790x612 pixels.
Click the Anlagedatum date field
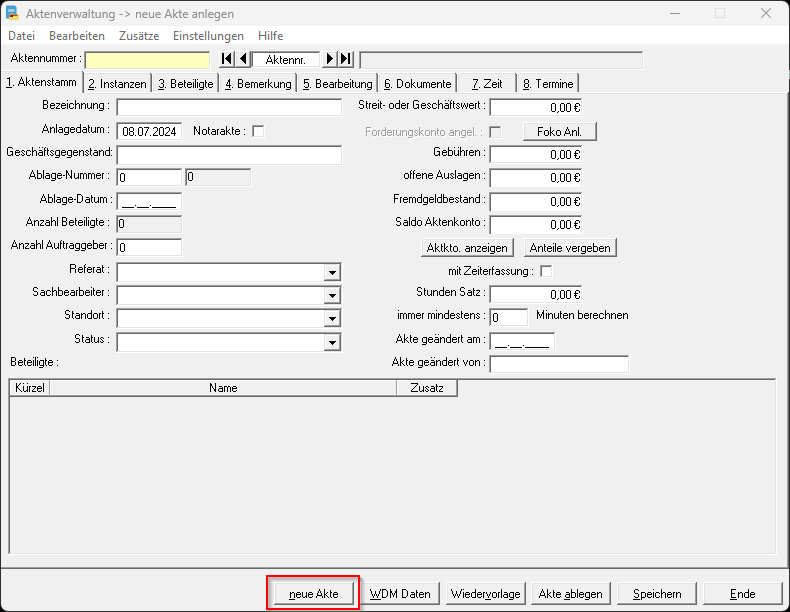[x=149, y=131]
